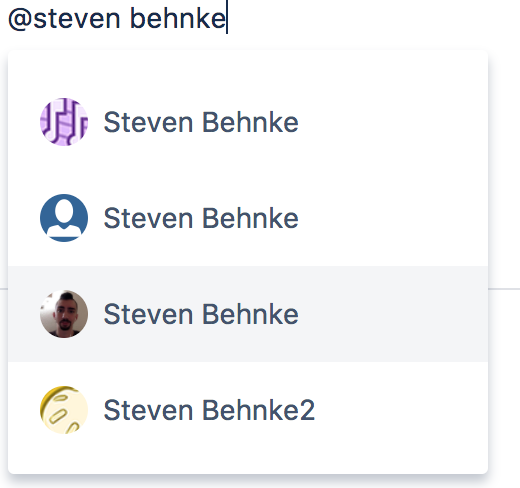This screenshot has height=488, width=520.
Task: Click the purple patterned avatar icon
Action: [x=64, y=122]
